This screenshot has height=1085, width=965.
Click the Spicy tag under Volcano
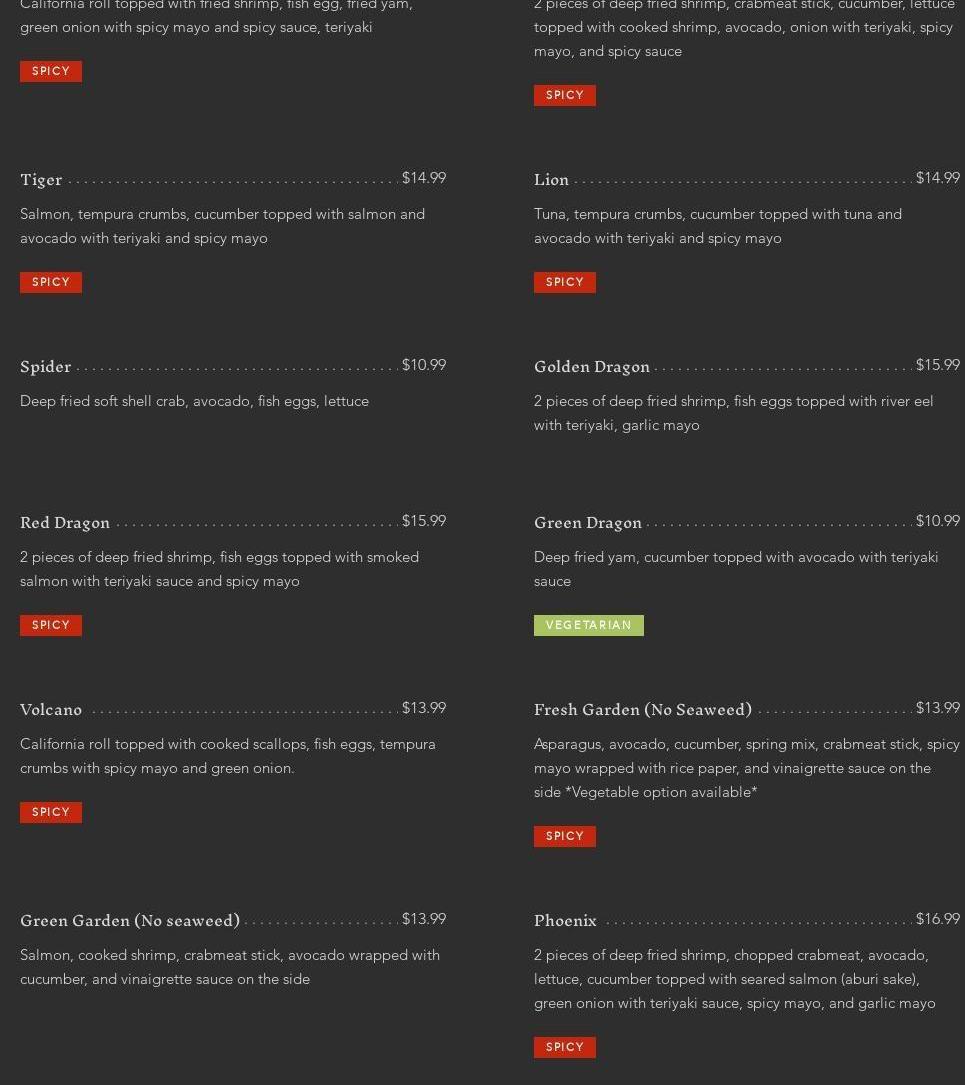(x=50, y=812)
